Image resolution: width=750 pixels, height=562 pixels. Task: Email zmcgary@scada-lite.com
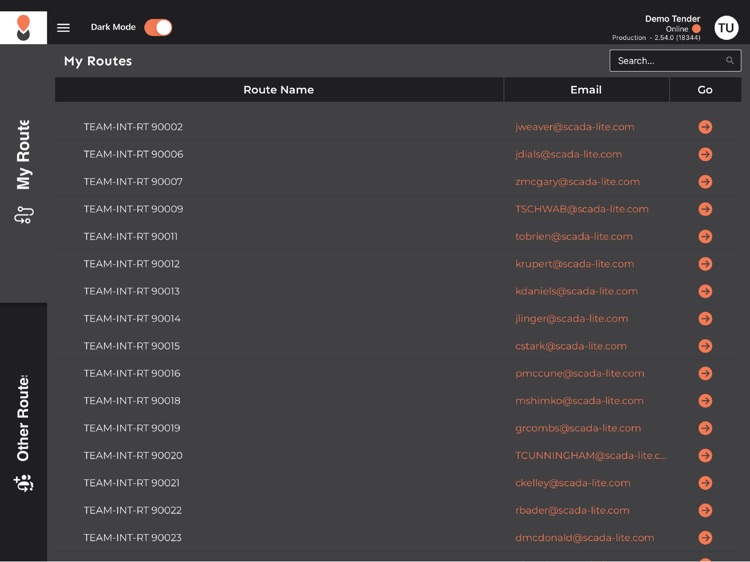pyautogui.click(x=577, y=182)
